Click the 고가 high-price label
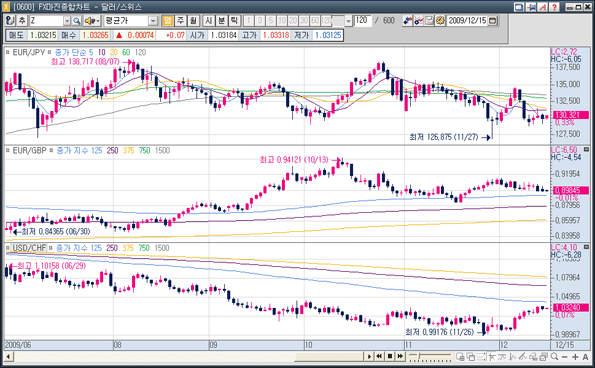 coord(249,35)
